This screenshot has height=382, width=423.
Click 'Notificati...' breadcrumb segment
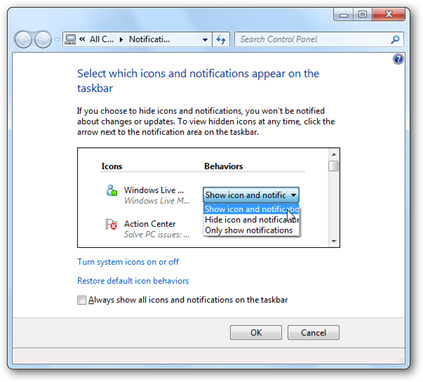149,39
